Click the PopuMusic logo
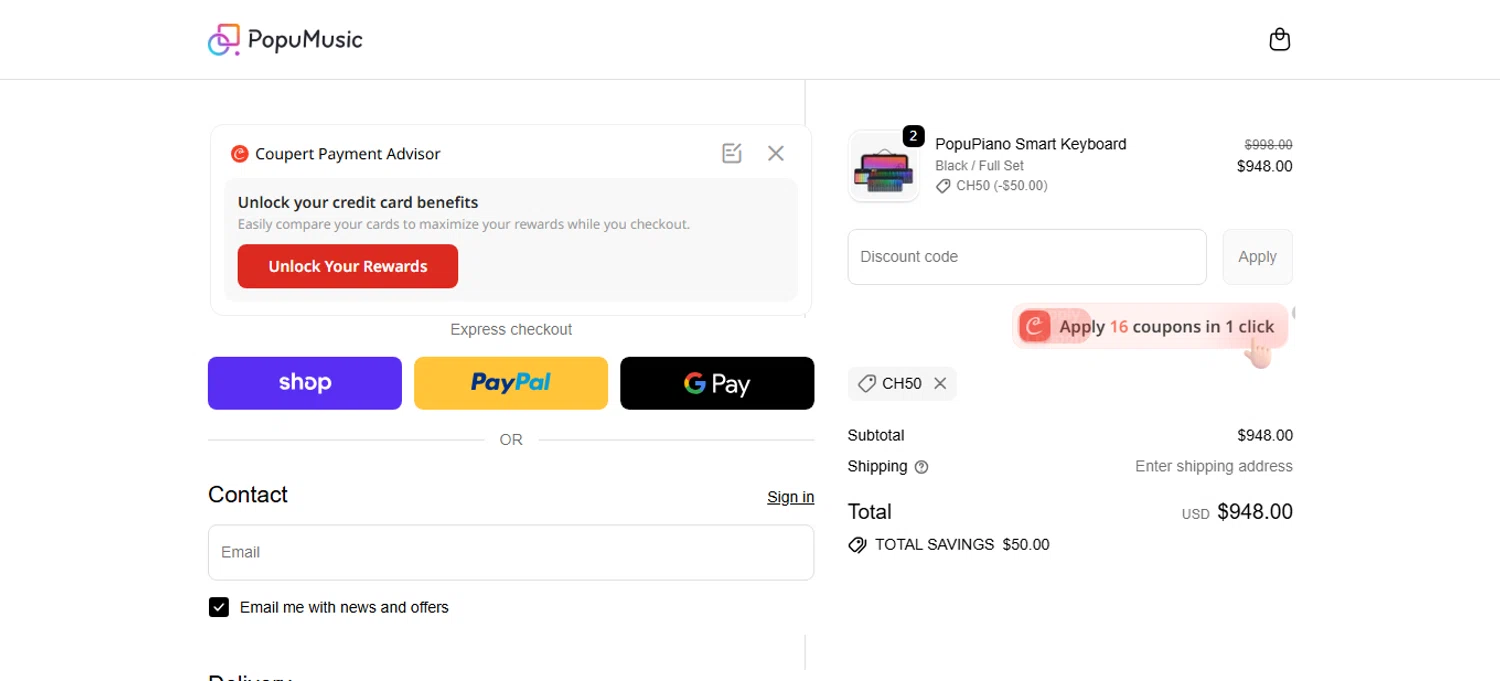Screen dimensions: 1500x681 (285, 40)
